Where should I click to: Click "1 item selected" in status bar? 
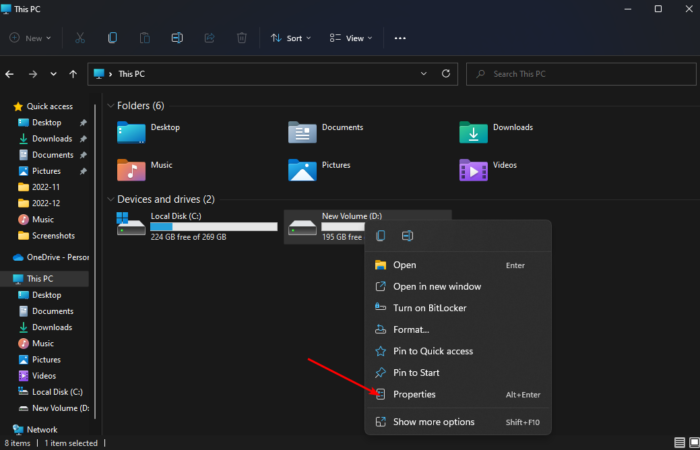(71, 443)
